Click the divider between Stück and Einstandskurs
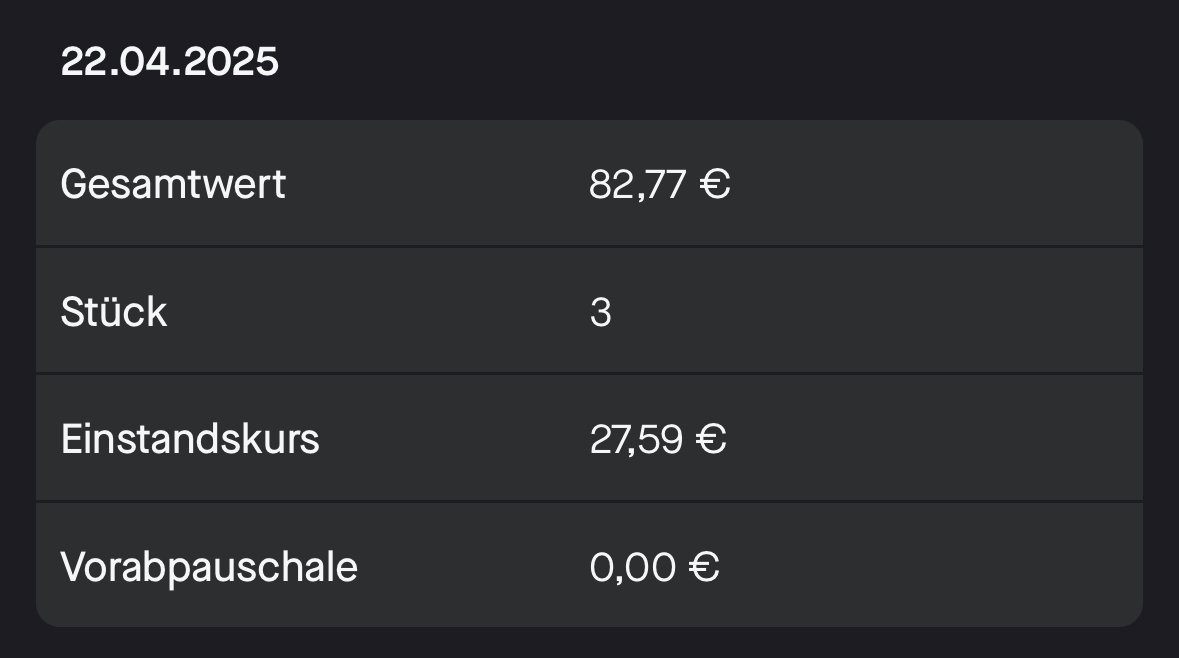This screenshot has height=658, width=1179. (590, 374)
